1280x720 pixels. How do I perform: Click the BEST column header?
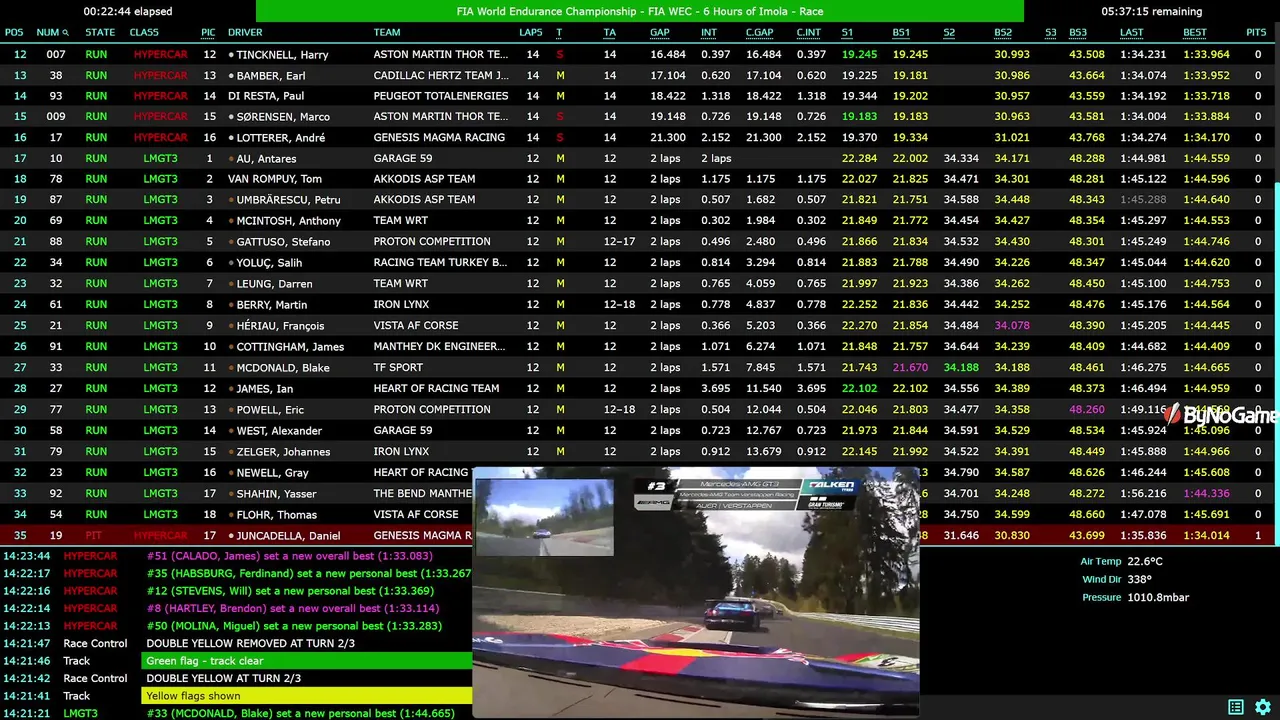[1195, 32]
